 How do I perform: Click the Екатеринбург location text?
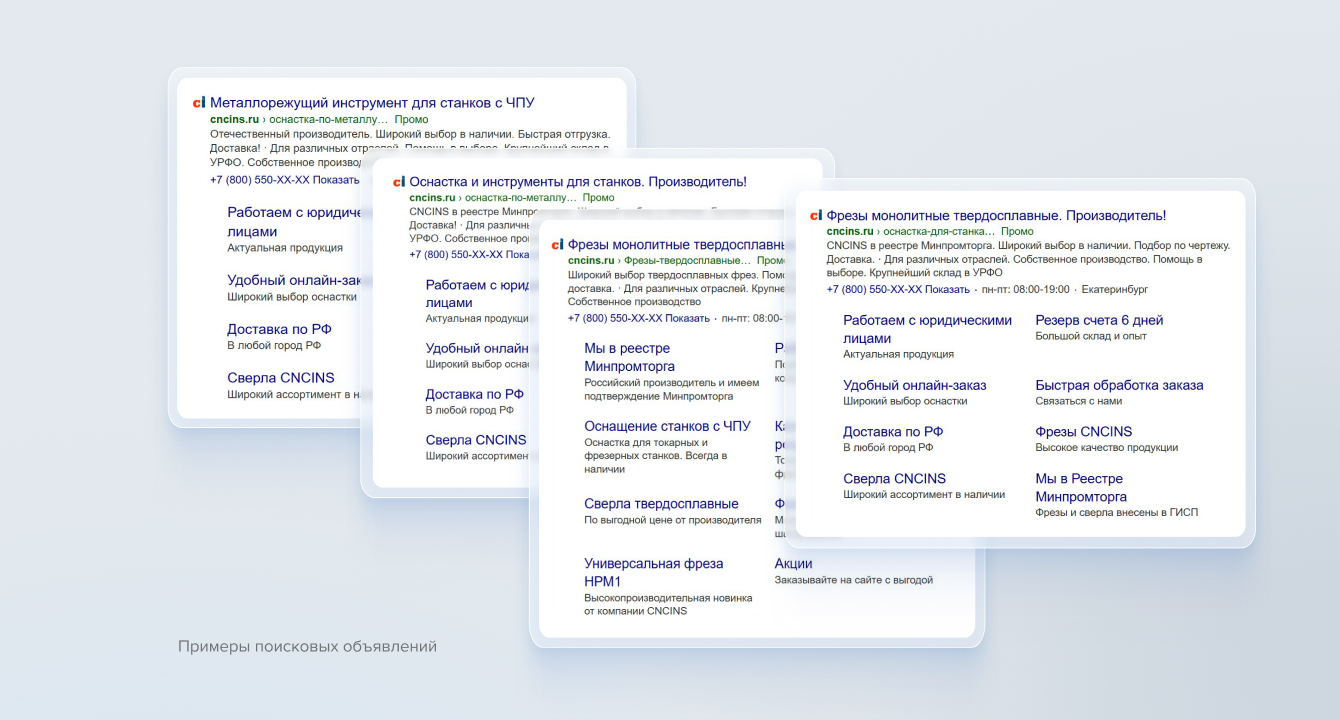click(1114, 289)
